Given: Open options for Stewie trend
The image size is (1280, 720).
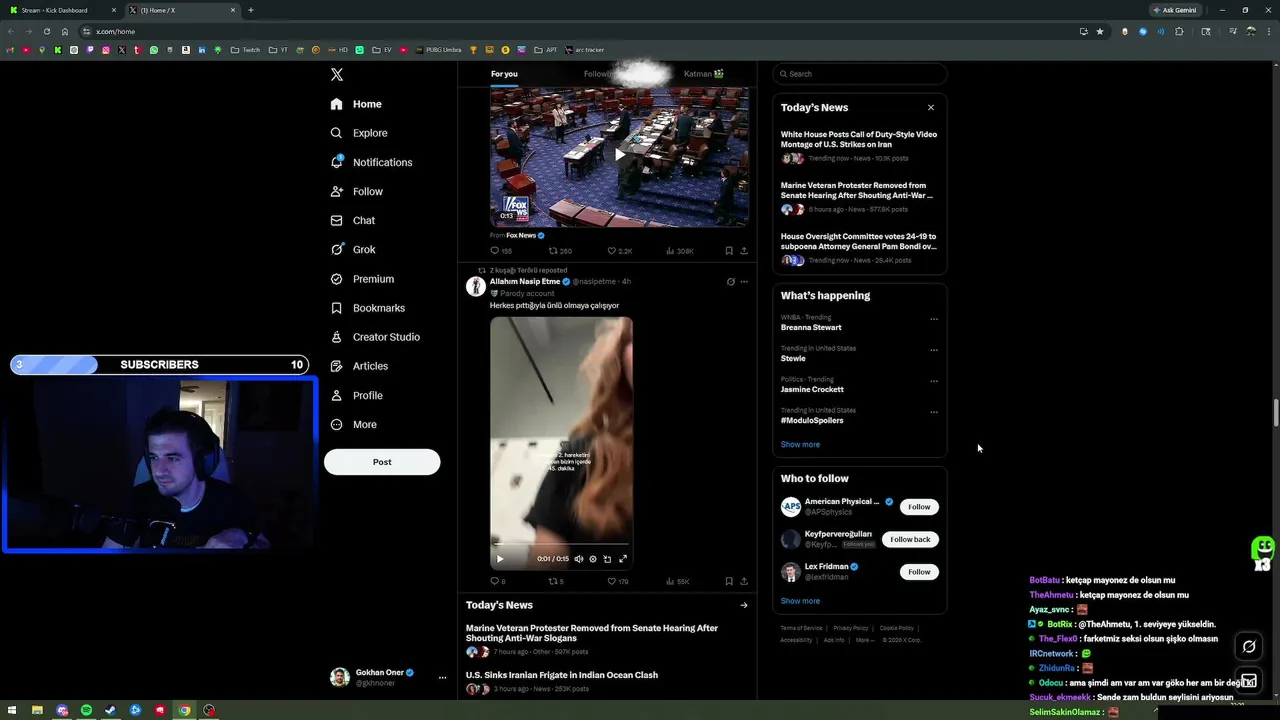Looking at the screenshot, I should click(x=934, y=350).
